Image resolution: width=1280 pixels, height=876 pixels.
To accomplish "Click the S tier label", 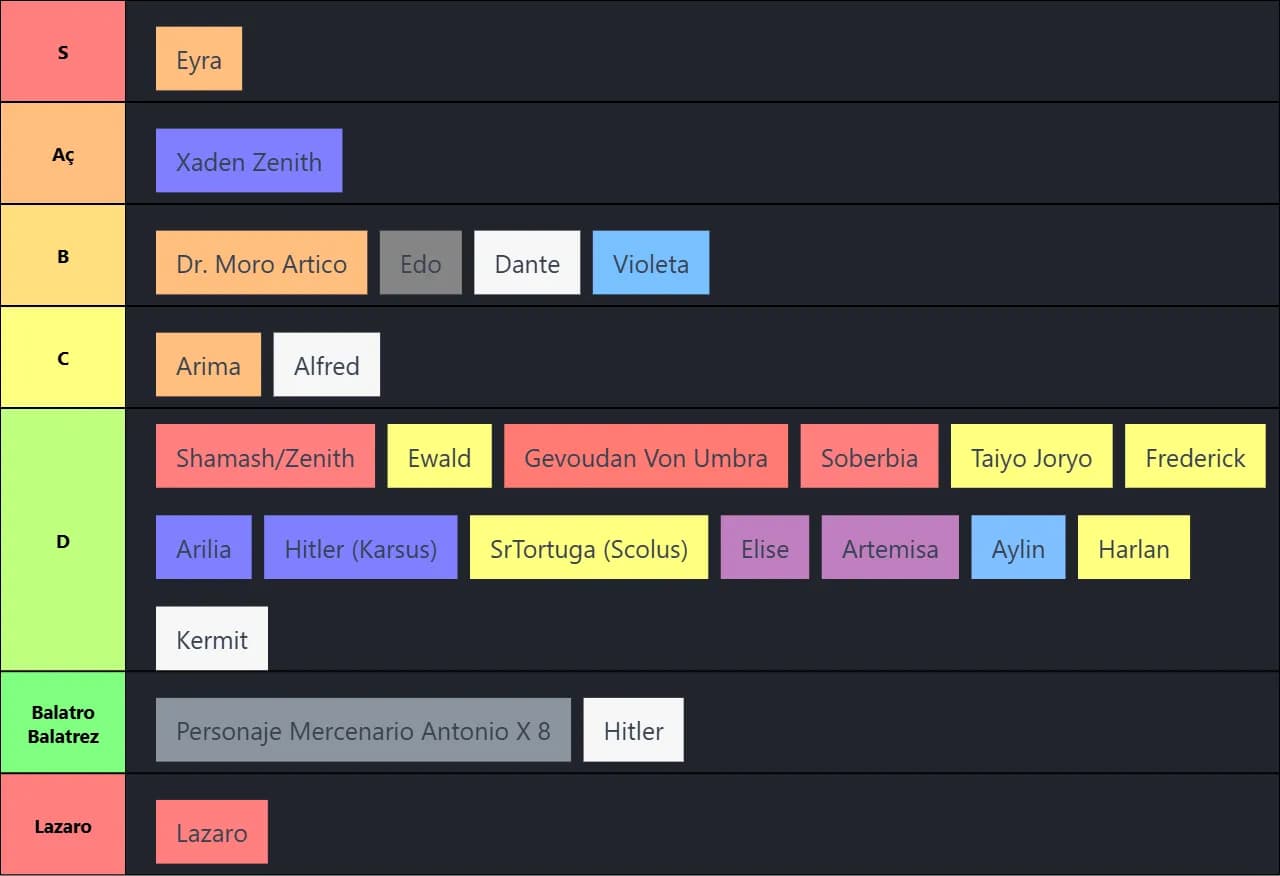I will tap(63, 52).
